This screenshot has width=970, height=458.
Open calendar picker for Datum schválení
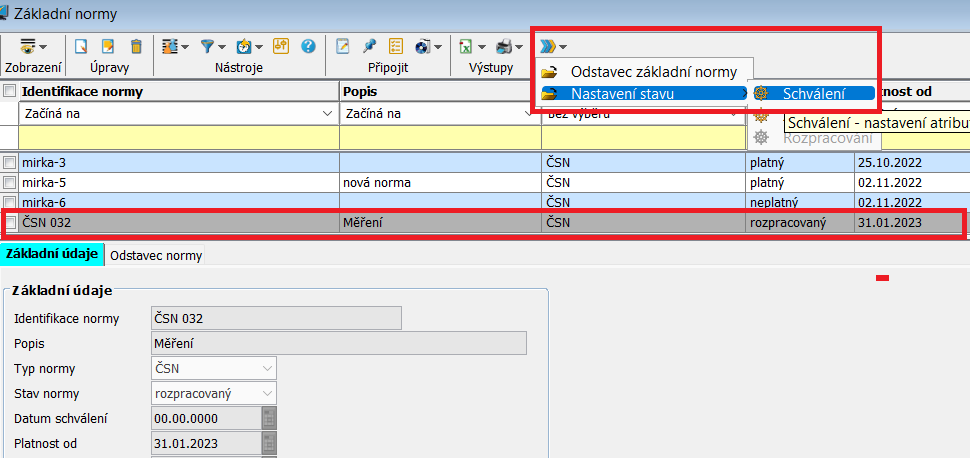click(268, 418)
